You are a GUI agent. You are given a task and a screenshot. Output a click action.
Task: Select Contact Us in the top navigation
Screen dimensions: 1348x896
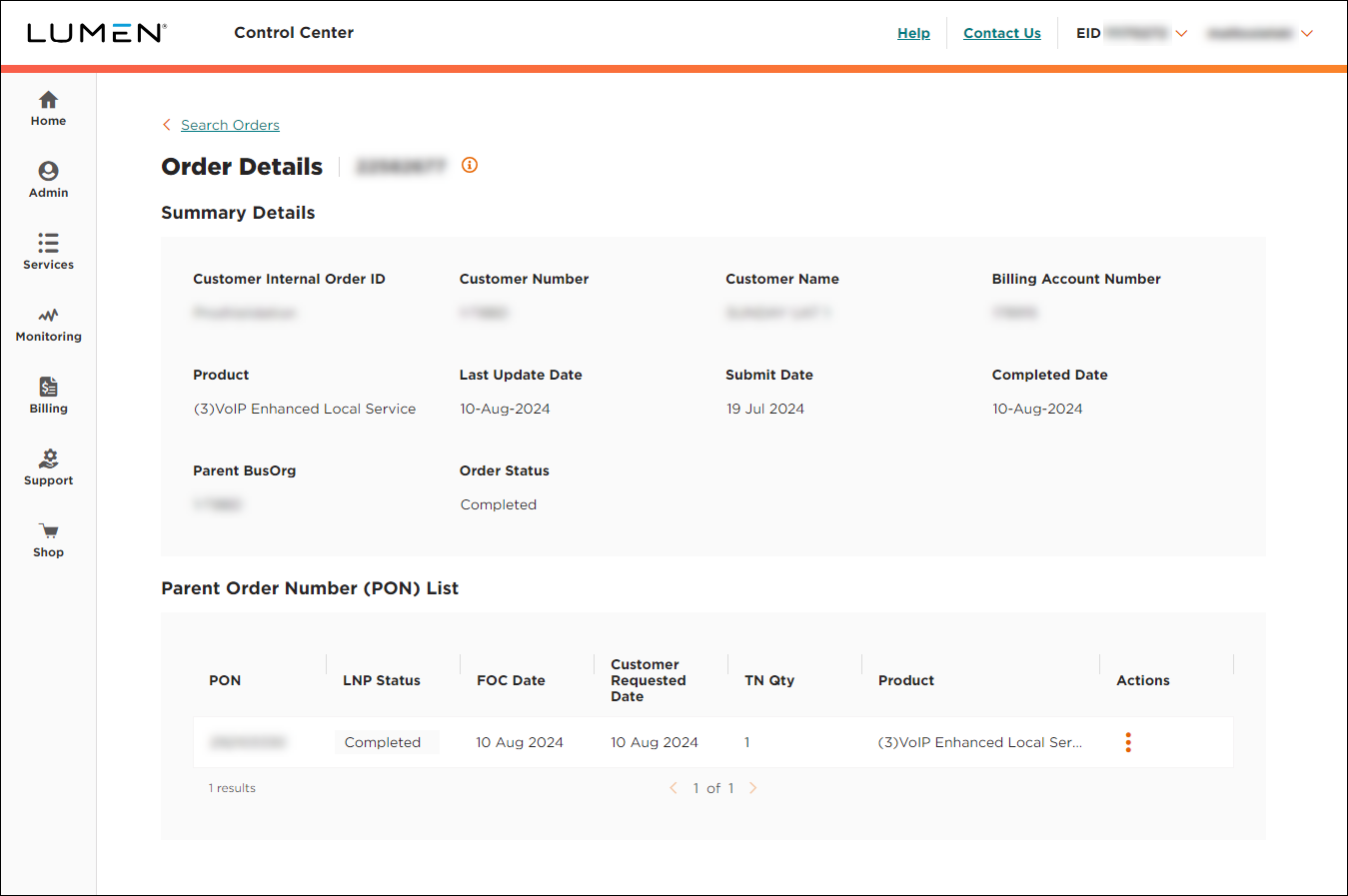(1001, 33)
